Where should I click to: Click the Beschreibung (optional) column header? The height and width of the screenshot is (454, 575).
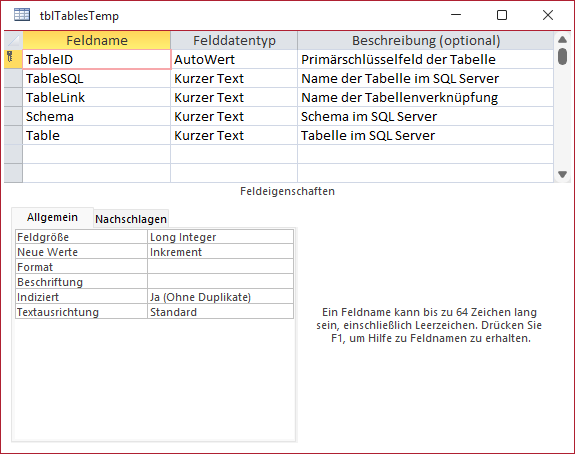click(x=426, y=40)
